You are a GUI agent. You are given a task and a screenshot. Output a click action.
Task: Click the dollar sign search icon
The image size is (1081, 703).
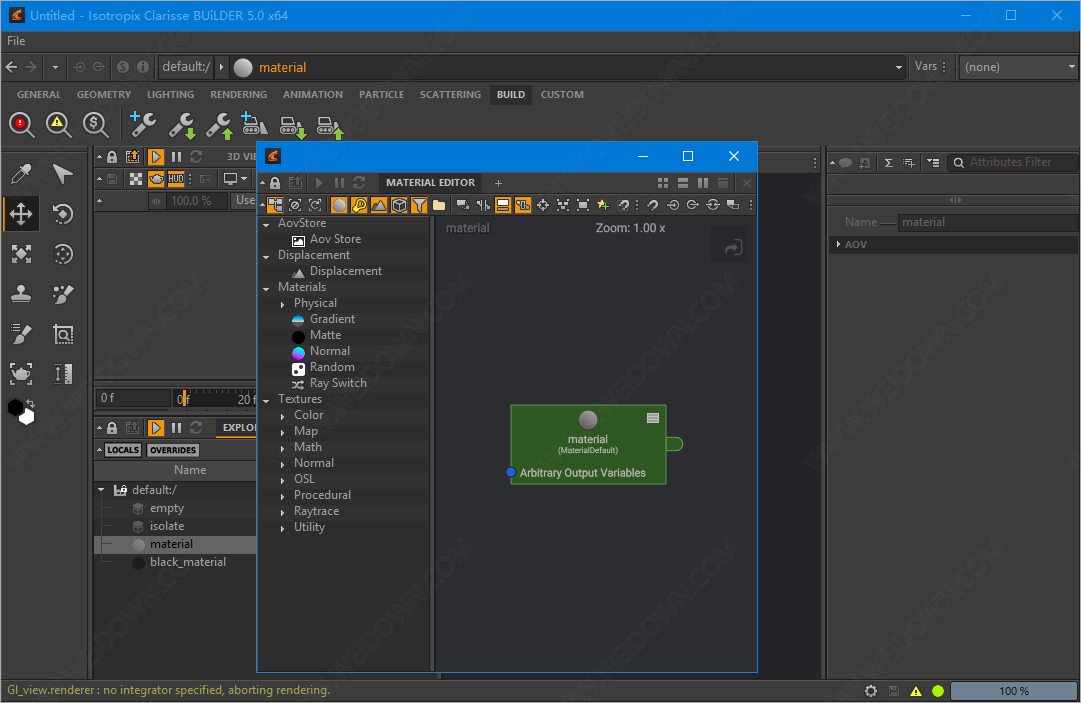(95, 125)
